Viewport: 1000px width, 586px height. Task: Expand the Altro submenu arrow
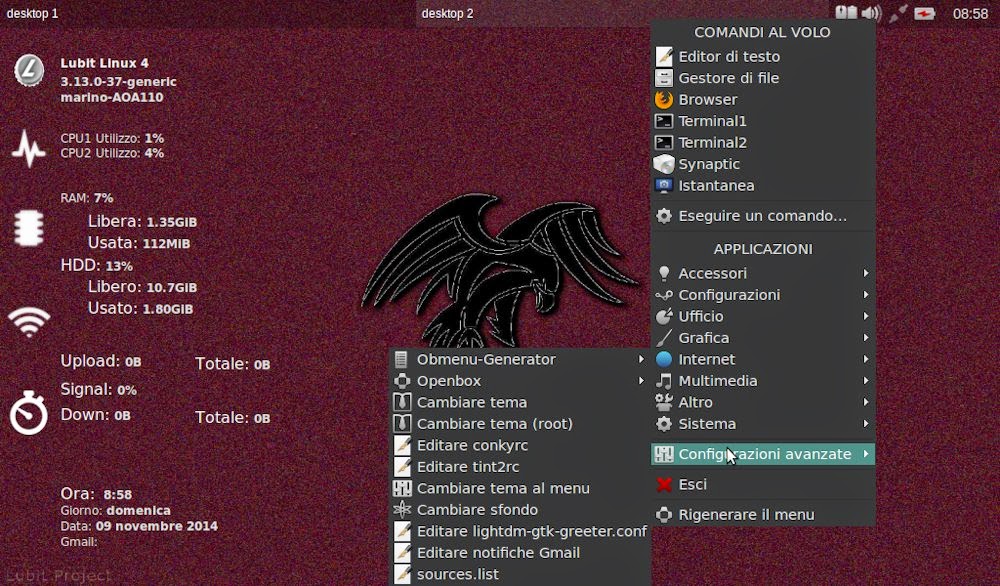coord(865,402)
